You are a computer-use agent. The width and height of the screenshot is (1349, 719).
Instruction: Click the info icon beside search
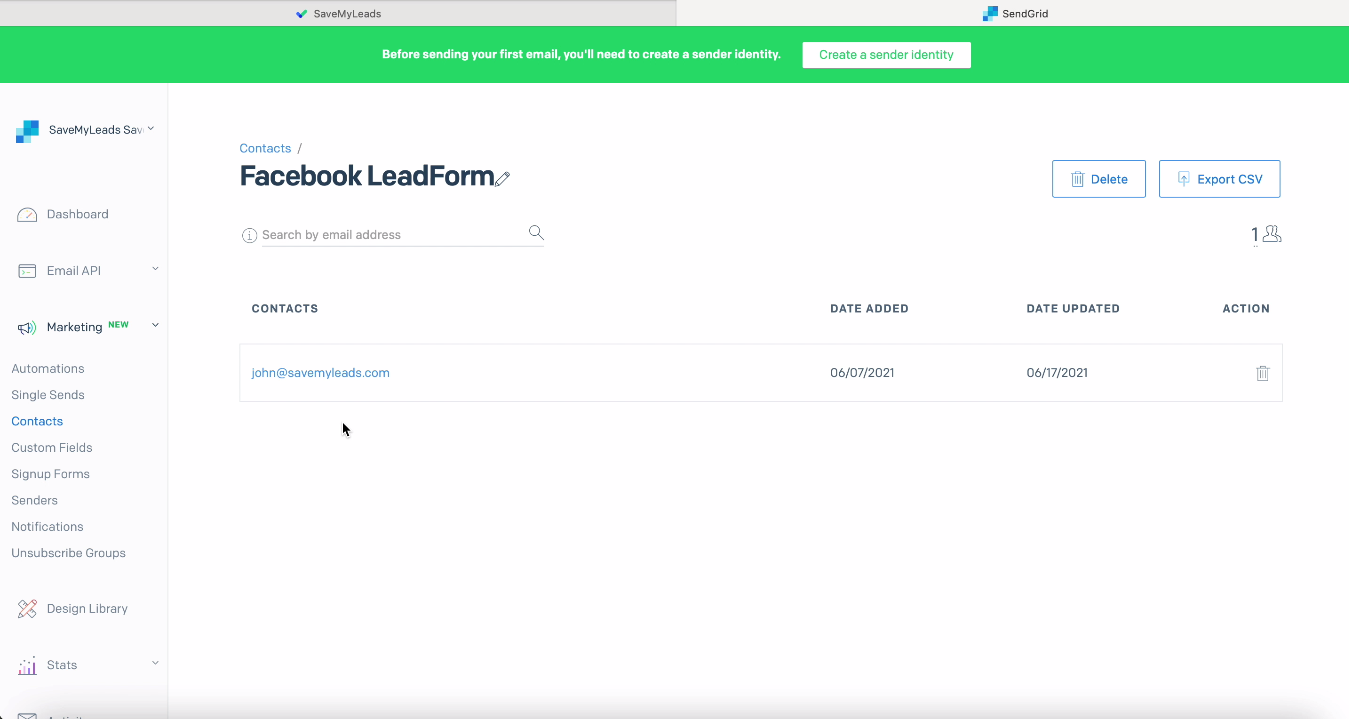(x=249, y=235)
